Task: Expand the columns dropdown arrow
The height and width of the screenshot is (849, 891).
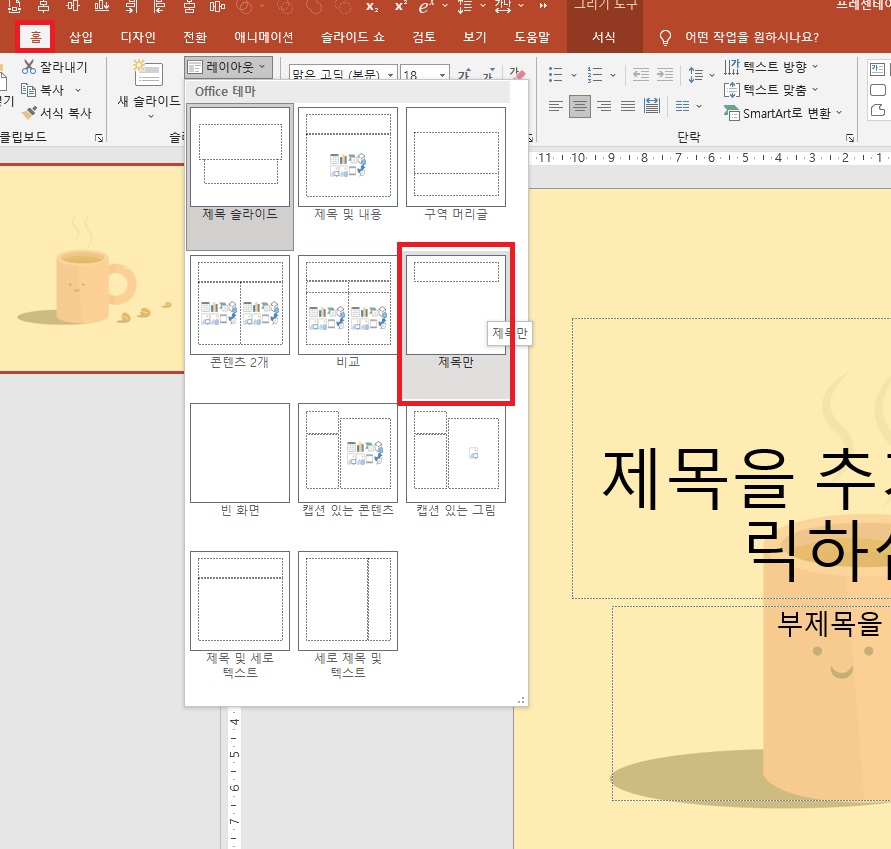Action: 699,106
